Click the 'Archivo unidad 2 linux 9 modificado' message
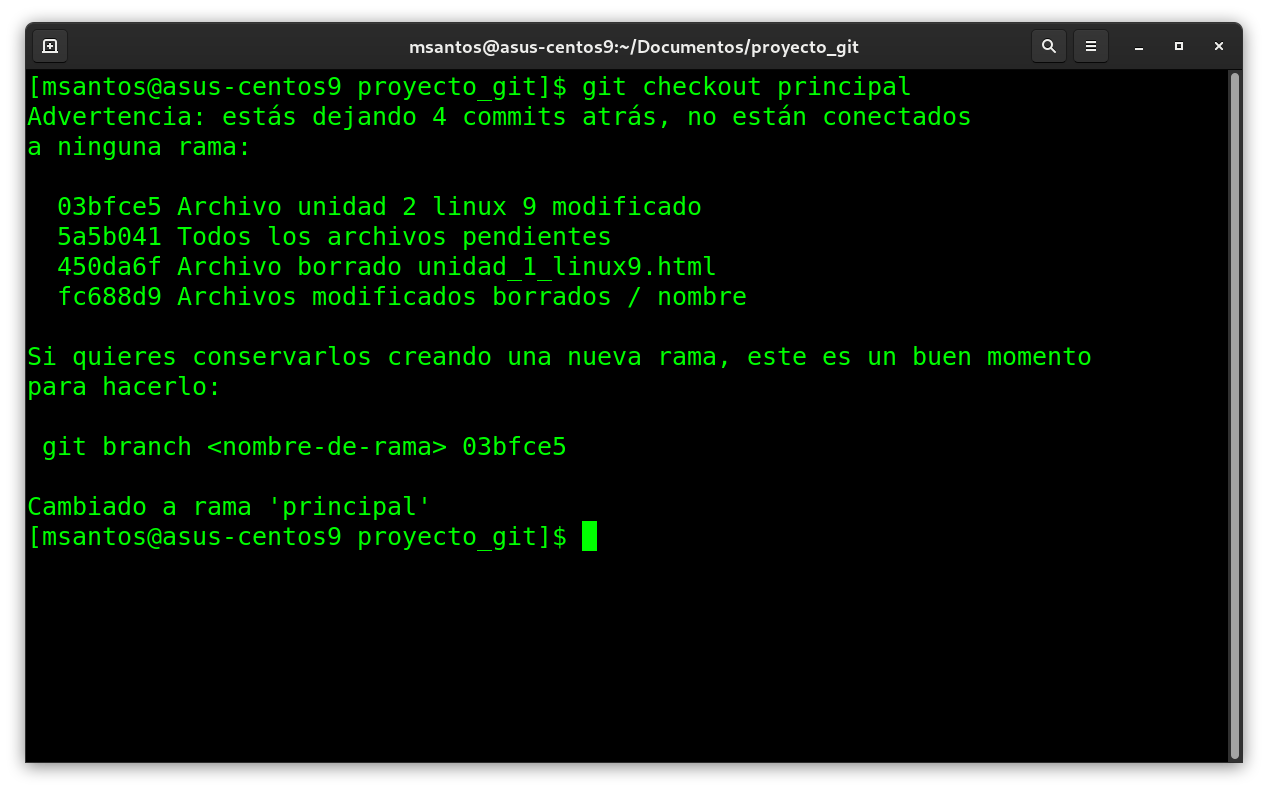 [439, 207]
